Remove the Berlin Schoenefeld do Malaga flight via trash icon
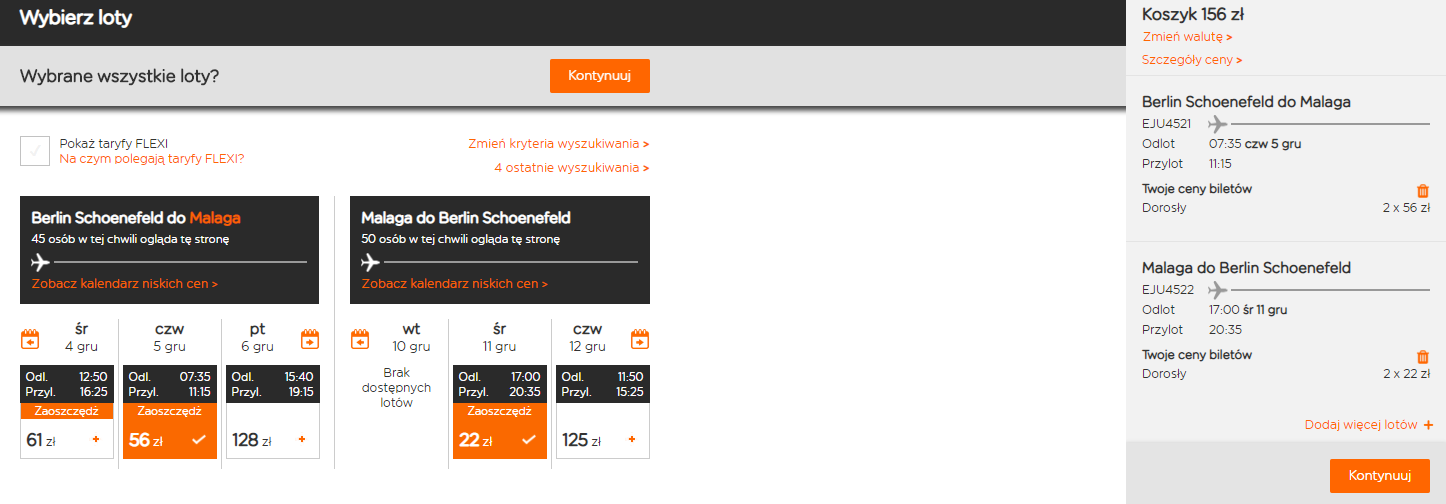Viewport: 1446px width, 504px height. coord(1423,190)
